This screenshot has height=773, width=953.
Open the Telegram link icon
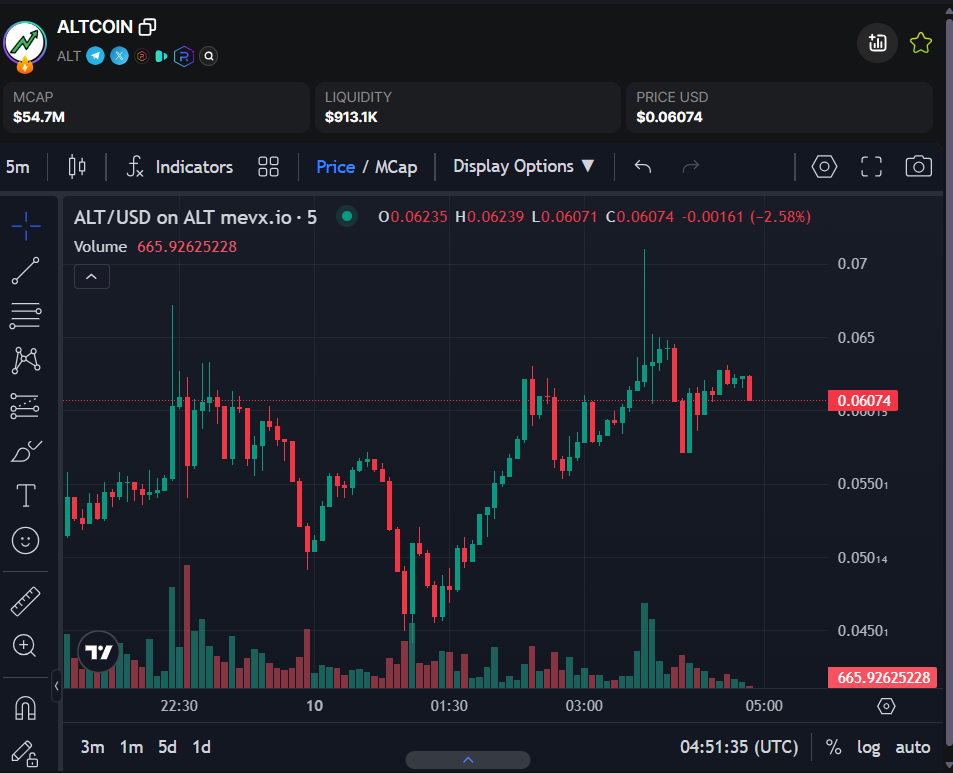[x=95, y=56]
